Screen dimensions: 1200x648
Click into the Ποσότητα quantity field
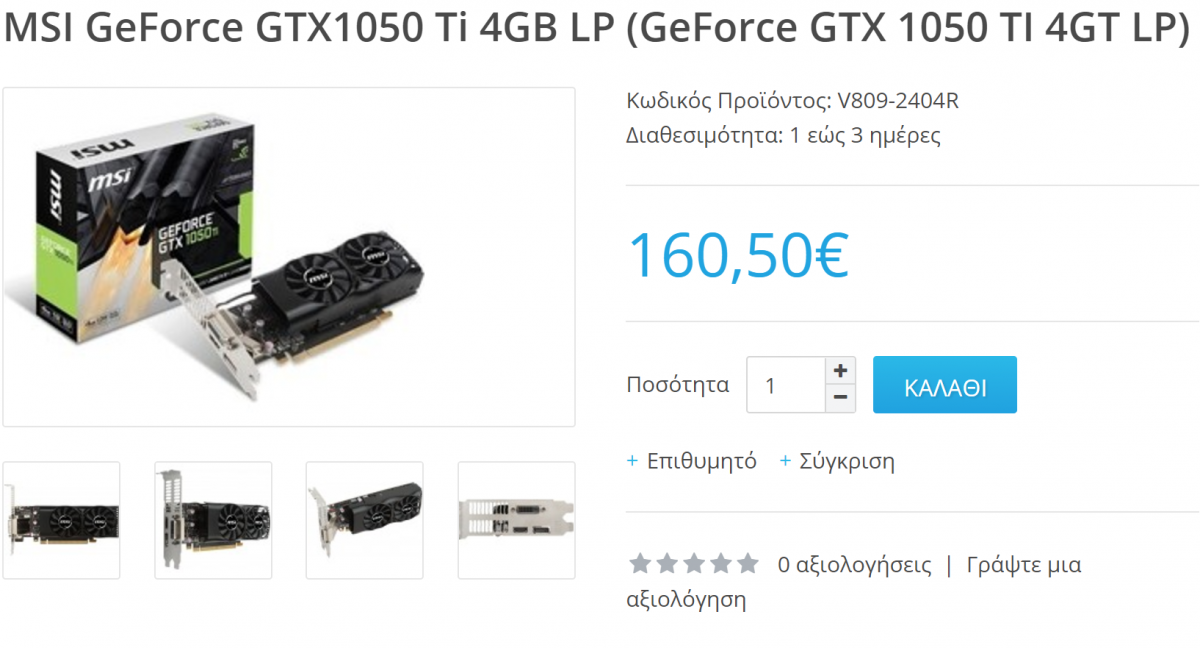(786, 385)
